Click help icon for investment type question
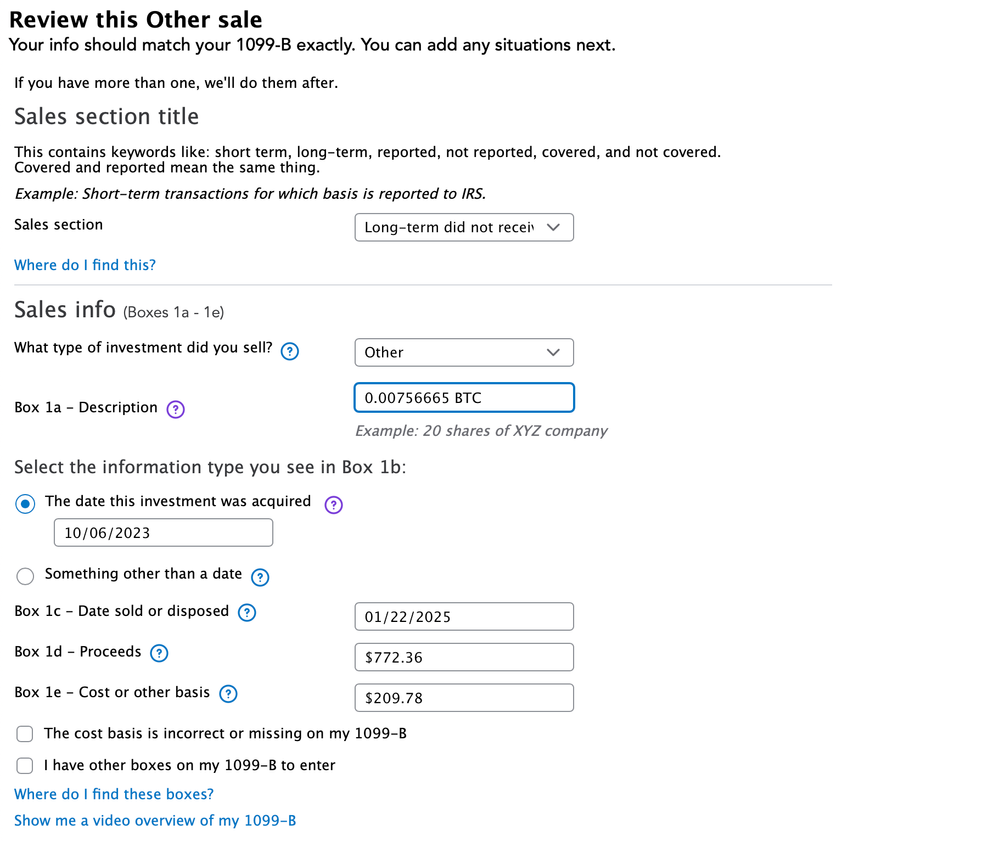Viewport: 999px width, 841px height. click(290, 351)
